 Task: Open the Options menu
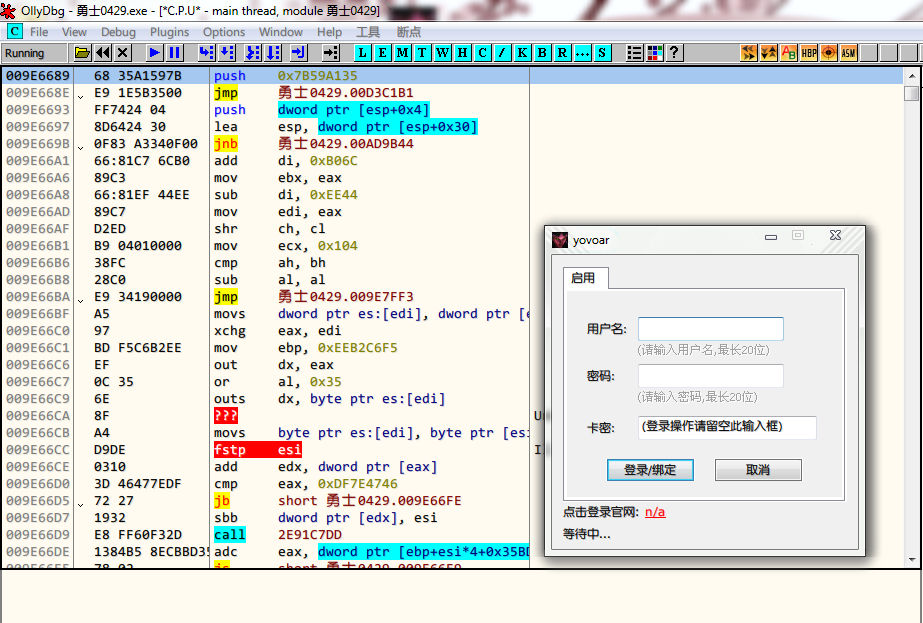[x=224, y=32]
